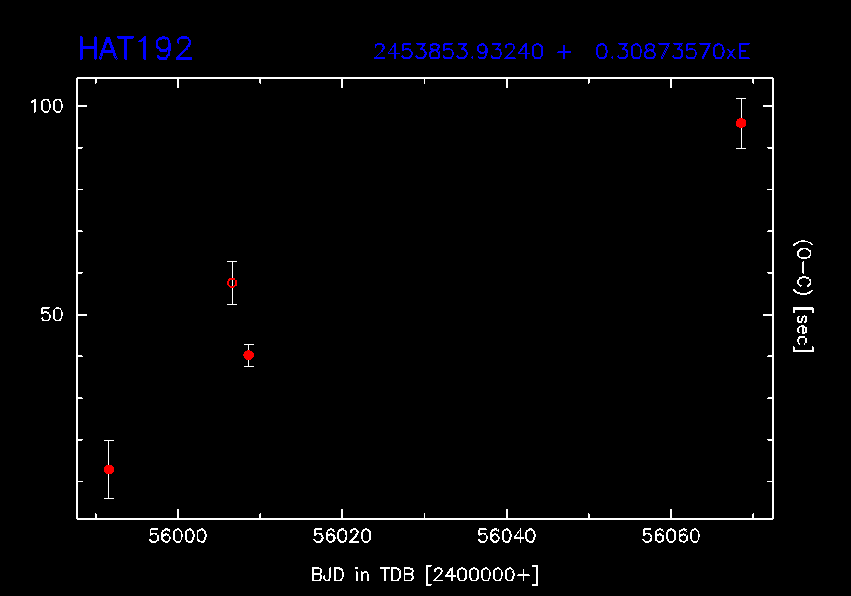
Task: Pick the lowest red data point at bottom left
Action: click(x=109, y=469)
